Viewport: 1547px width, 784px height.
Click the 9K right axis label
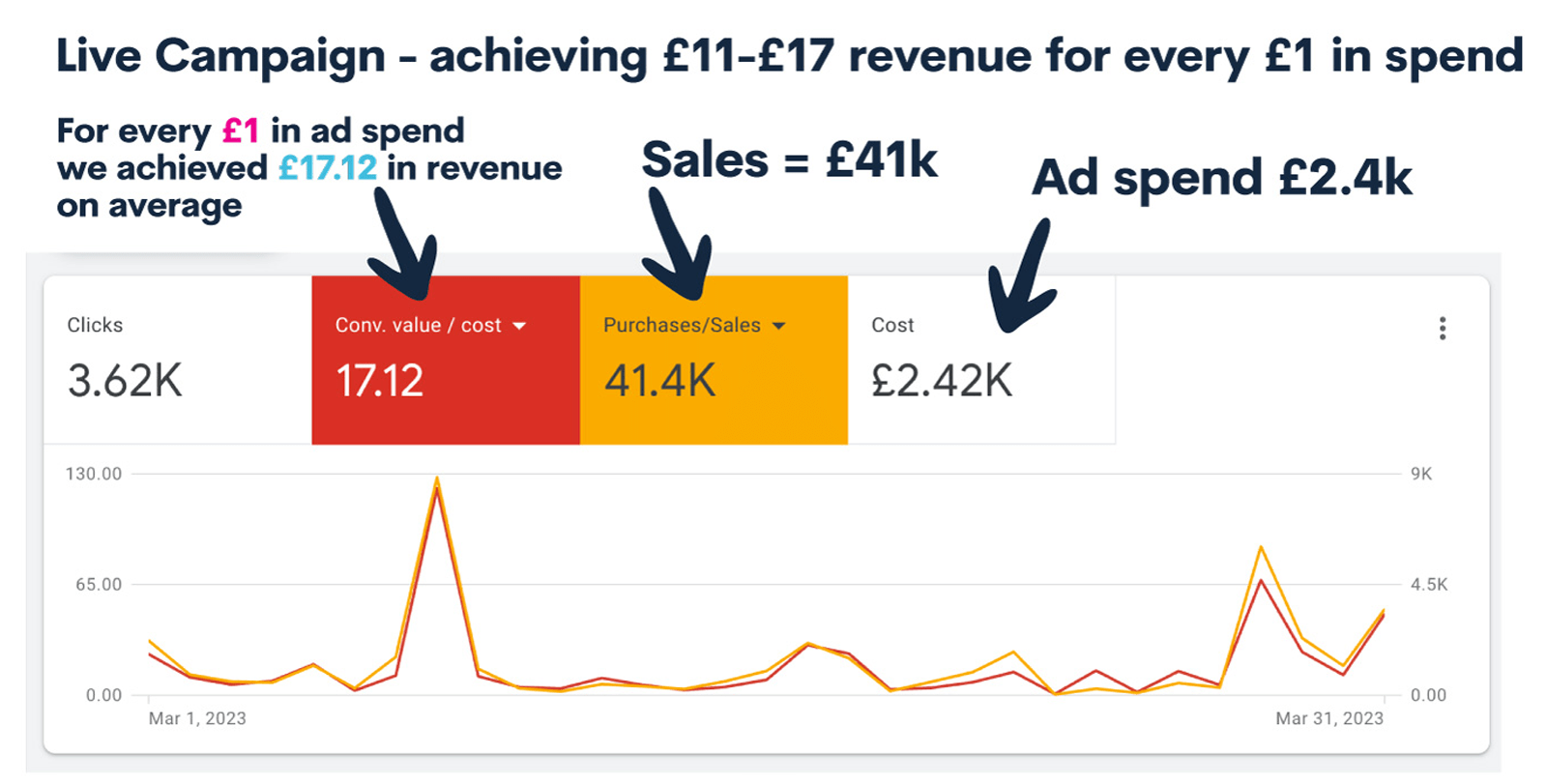tap(1421, 474)
